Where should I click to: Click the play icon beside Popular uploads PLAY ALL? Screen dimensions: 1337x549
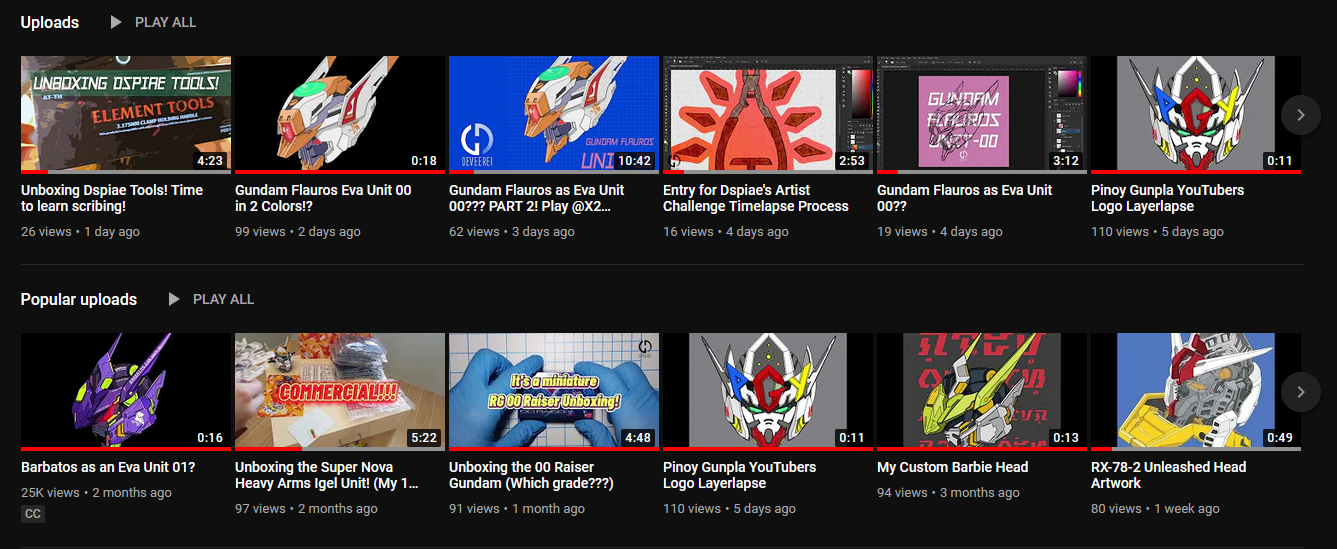175,299
